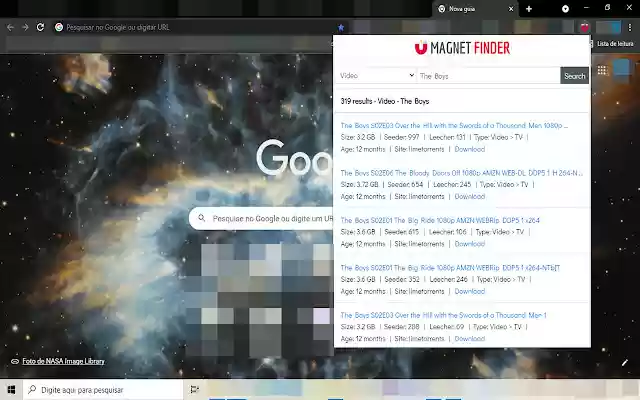Open the Windows Start menu
Image resolution: width=640 pixels, height=400 pixels.
pos(11,390)
